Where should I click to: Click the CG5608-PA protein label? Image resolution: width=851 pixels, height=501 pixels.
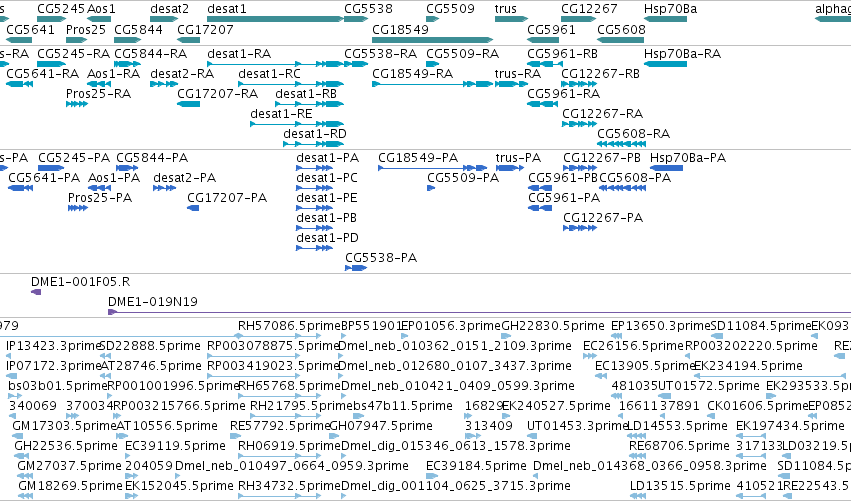(x=635, y=178)
